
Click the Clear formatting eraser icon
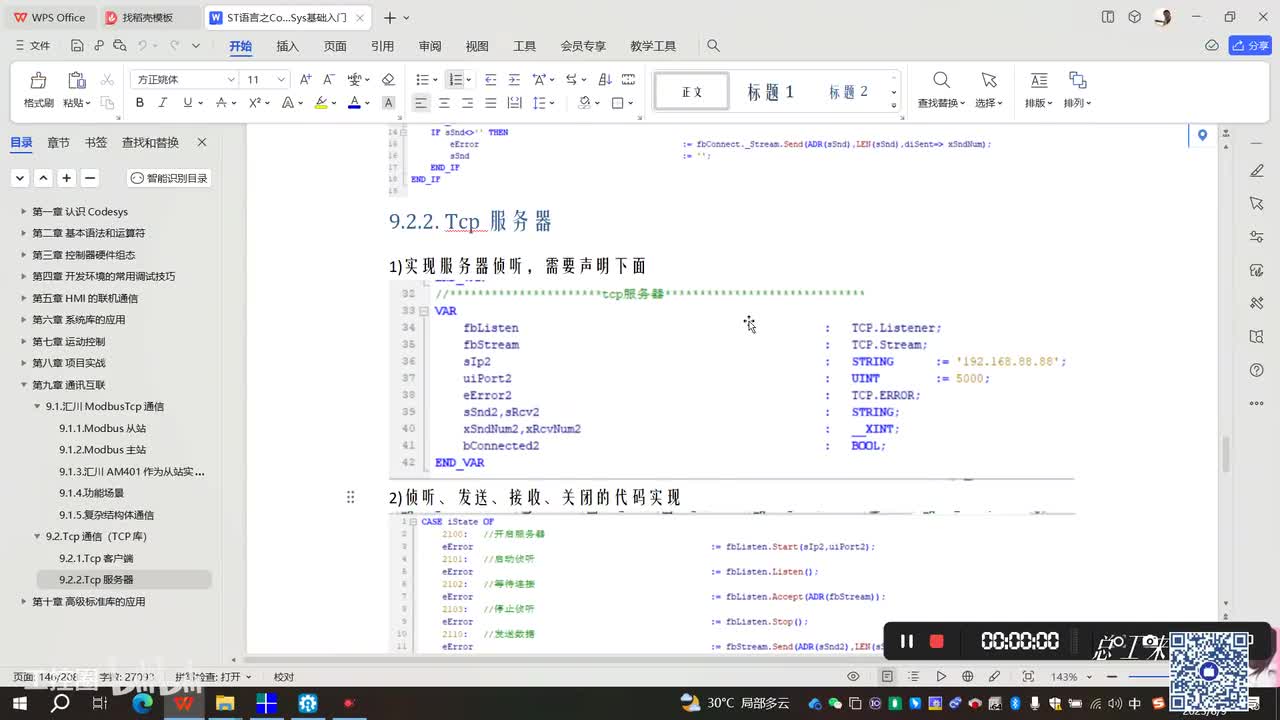388,79
